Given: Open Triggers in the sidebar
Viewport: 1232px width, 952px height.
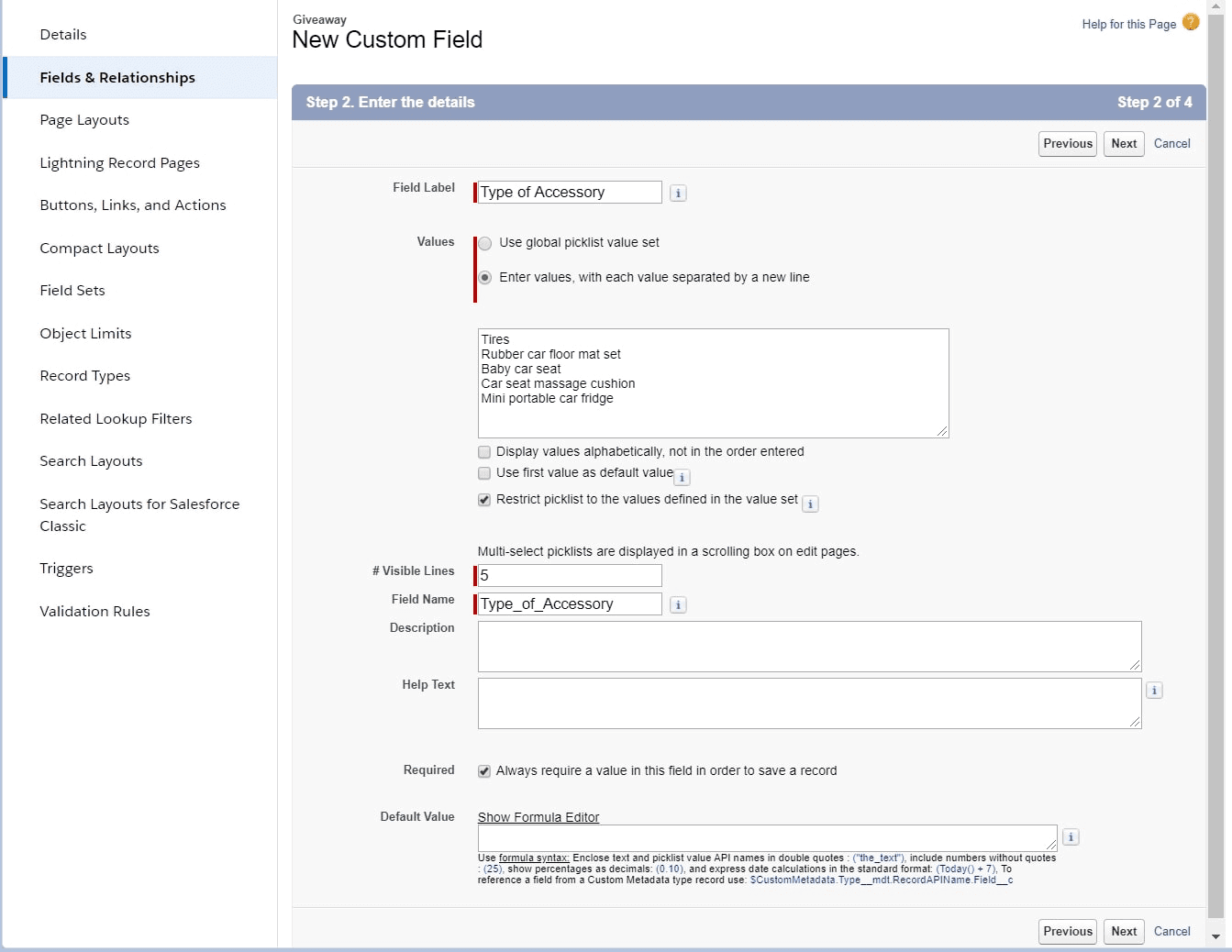Looking at the screenshot, I should (66, 568).
